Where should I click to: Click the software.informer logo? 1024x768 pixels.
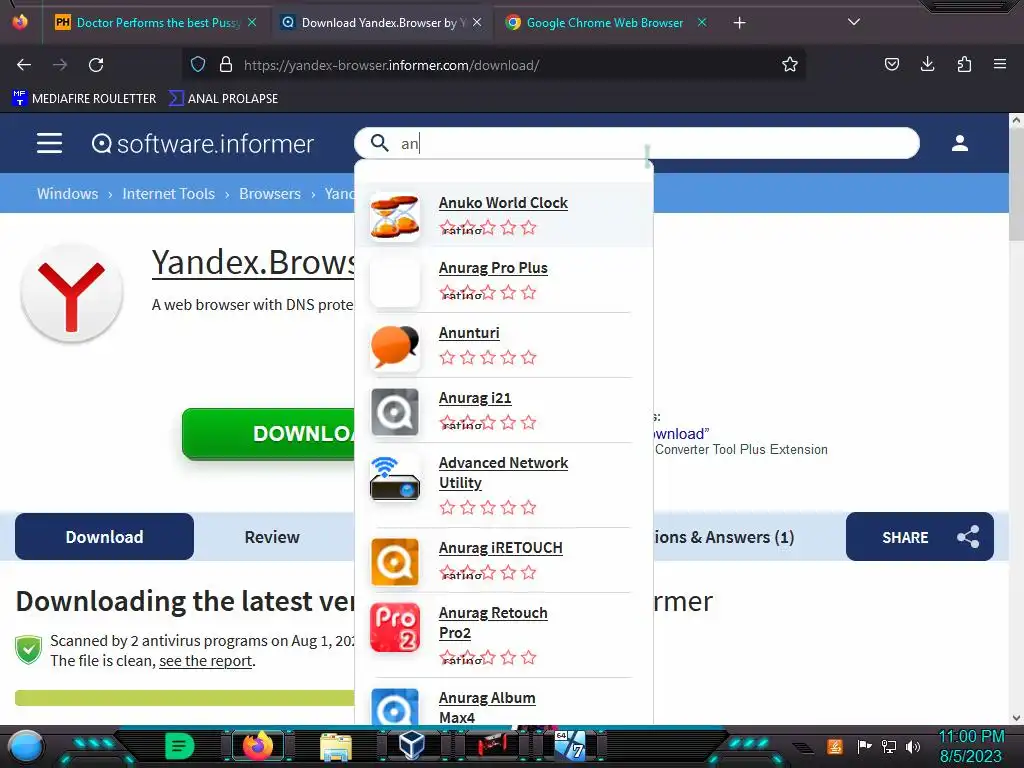point(202,144)
